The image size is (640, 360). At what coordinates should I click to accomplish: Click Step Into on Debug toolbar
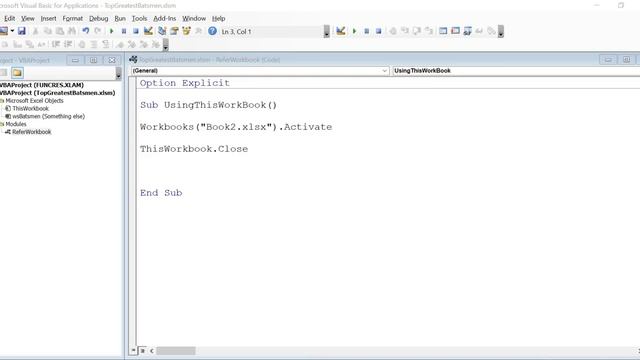(405, 31)
